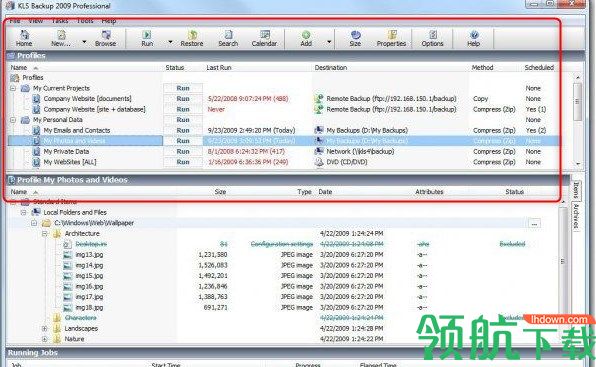Collapse the C:\Windows\Web\Wallpaper folder
The image size is (596, 367).
pyautogui.click(x=34, y=223)
